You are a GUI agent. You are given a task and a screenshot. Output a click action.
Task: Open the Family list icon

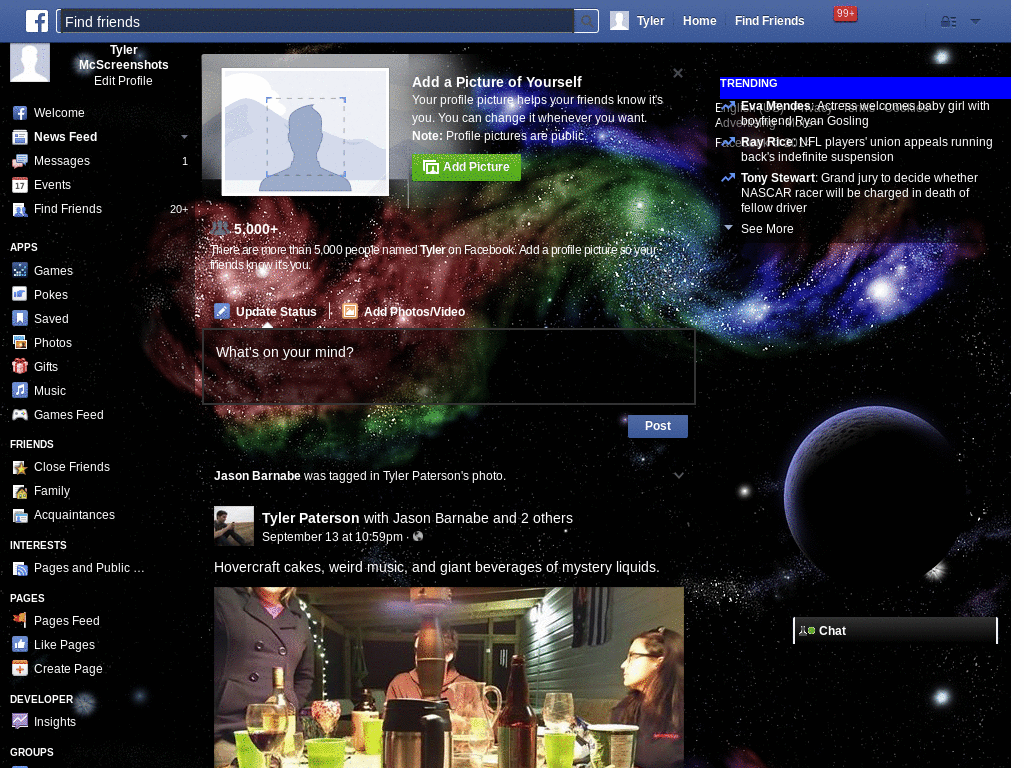pyautogui.click(x=20, y=491)
